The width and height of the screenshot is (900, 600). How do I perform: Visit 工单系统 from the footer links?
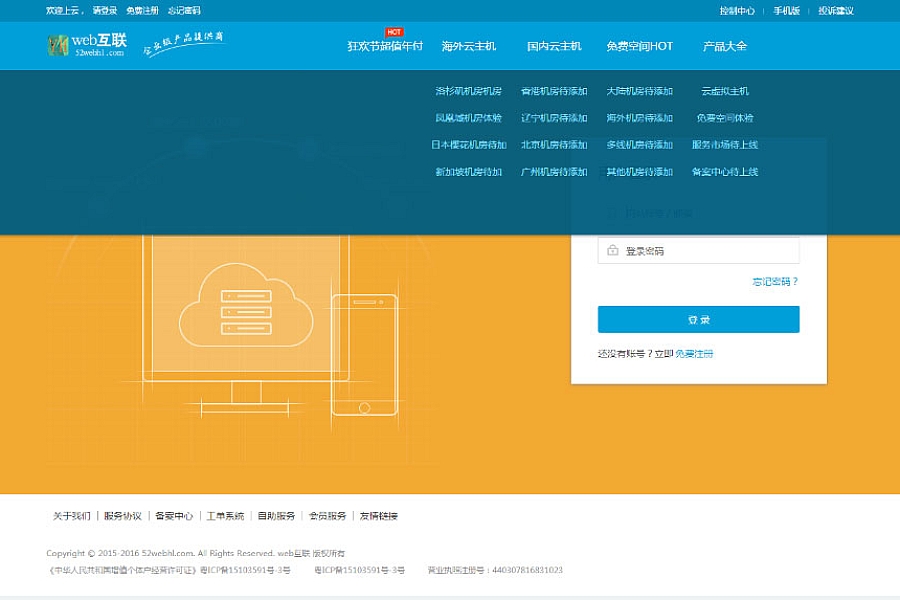pyautogui.click(x=225, y=516)
